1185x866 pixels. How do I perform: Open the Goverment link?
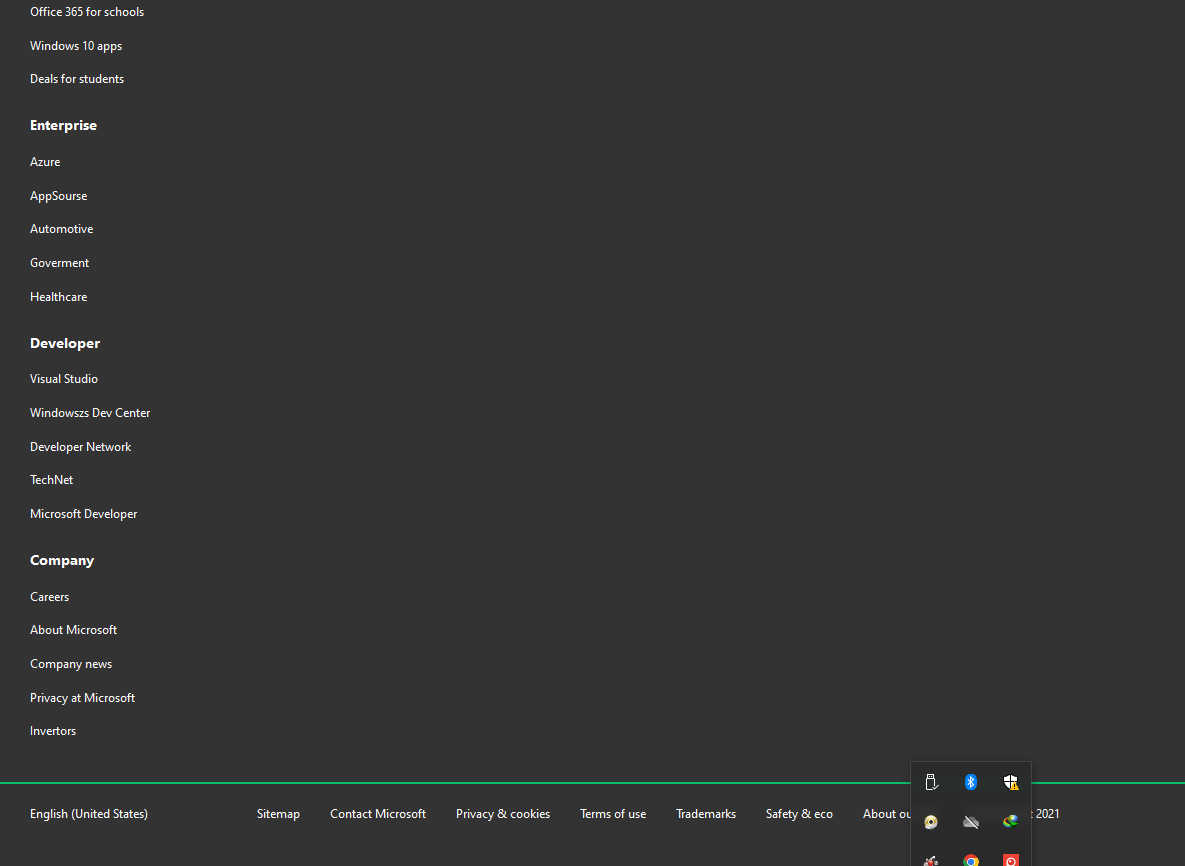pos(60,263)
